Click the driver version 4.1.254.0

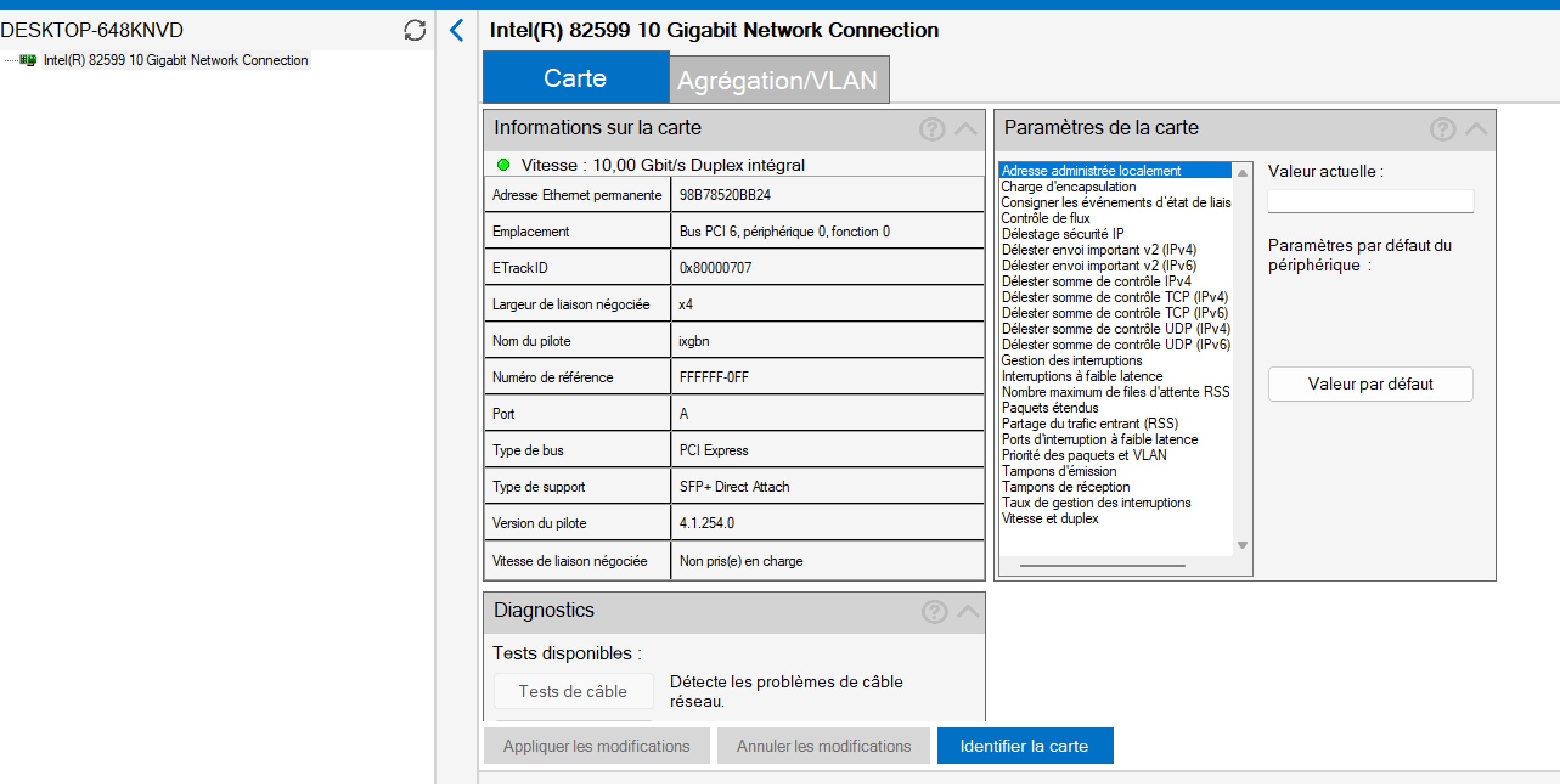pyautogui.click(x=706, y=523)
